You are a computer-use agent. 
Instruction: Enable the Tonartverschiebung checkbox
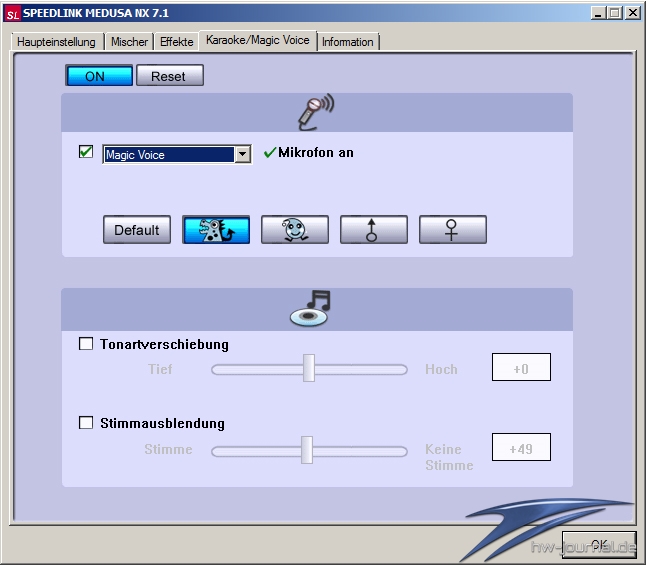coord(86,344)
